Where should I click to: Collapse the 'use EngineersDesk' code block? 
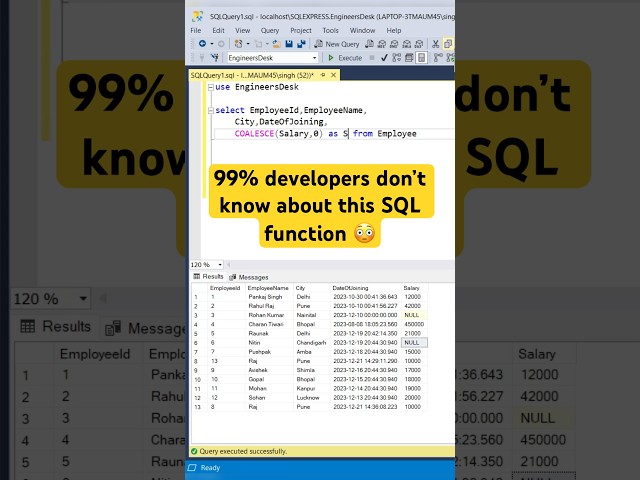coord(211,87)
